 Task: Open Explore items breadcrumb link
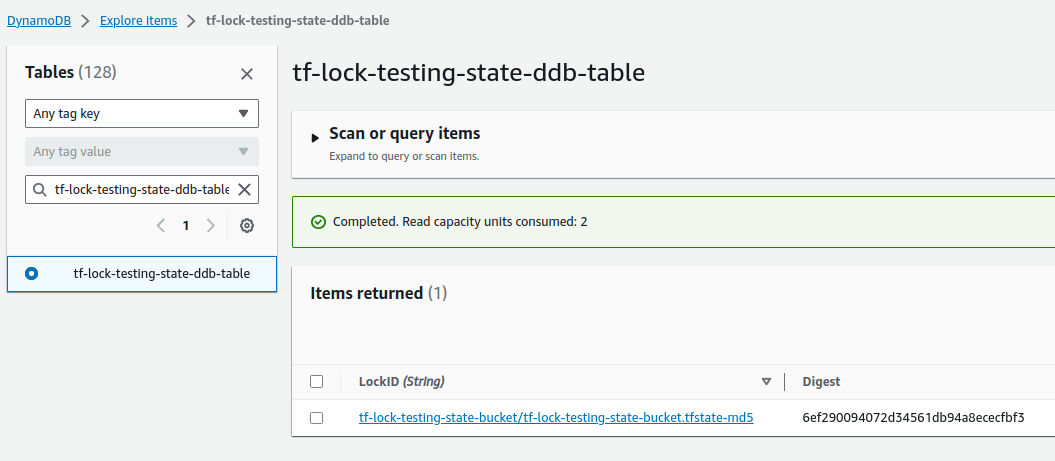[x=139, y=20]
